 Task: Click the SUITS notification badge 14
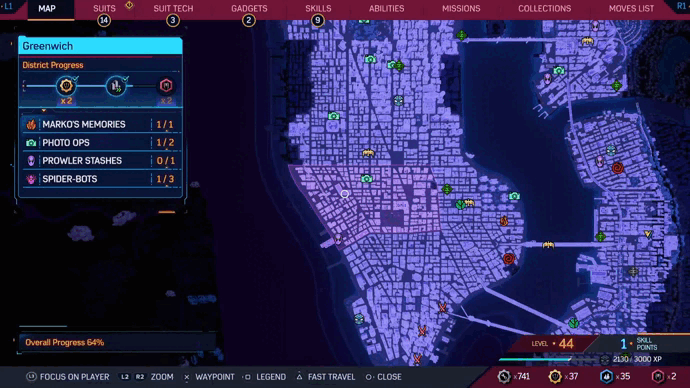104,20
